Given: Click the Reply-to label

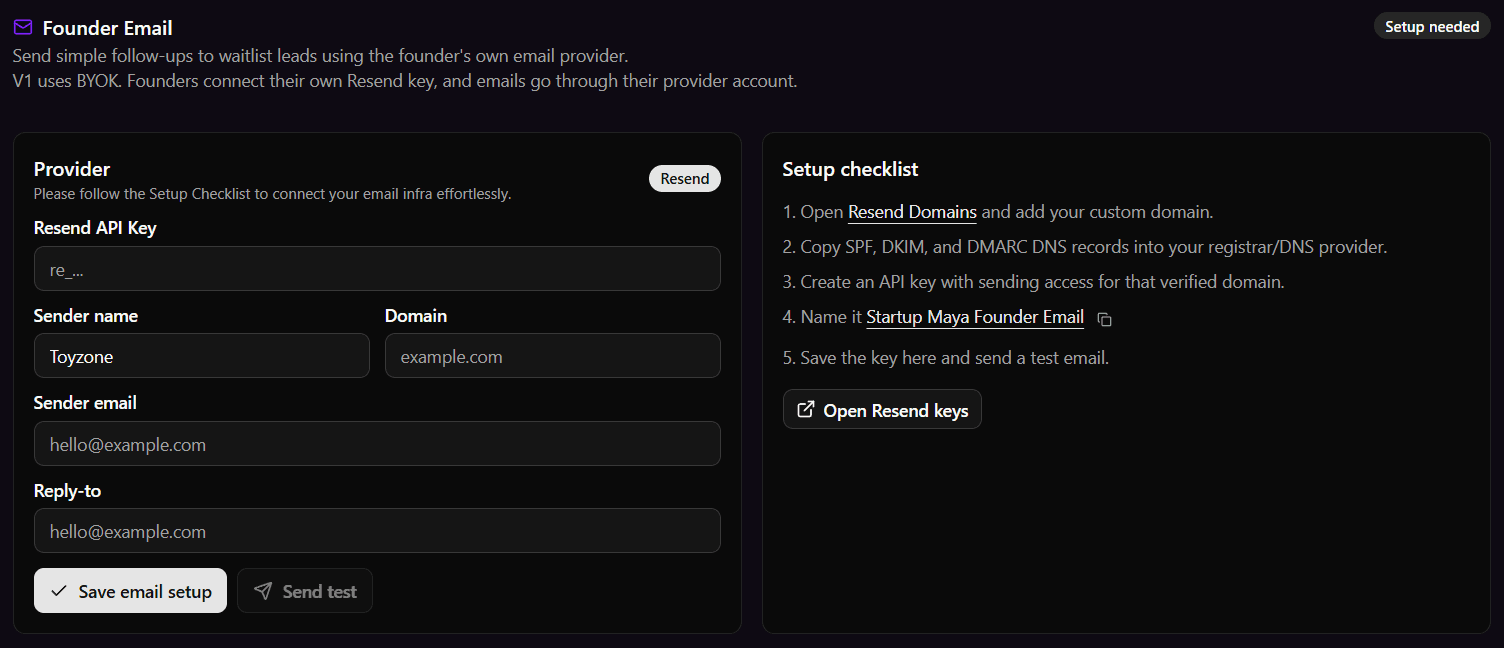Looking at the screenshot, I should coord(67,491).
